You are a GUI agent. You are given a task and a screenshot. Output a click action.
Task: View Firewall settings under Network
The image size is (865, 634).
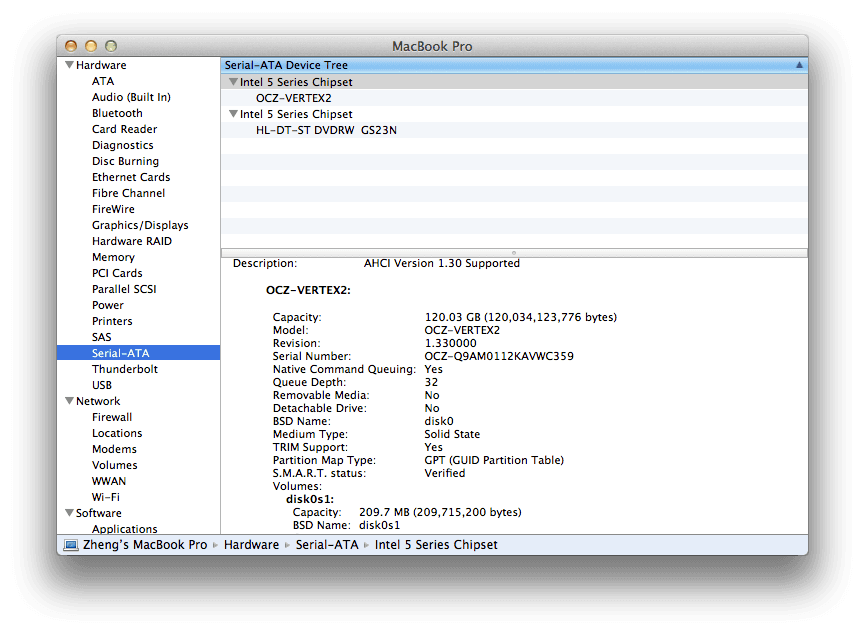point(111,417)
